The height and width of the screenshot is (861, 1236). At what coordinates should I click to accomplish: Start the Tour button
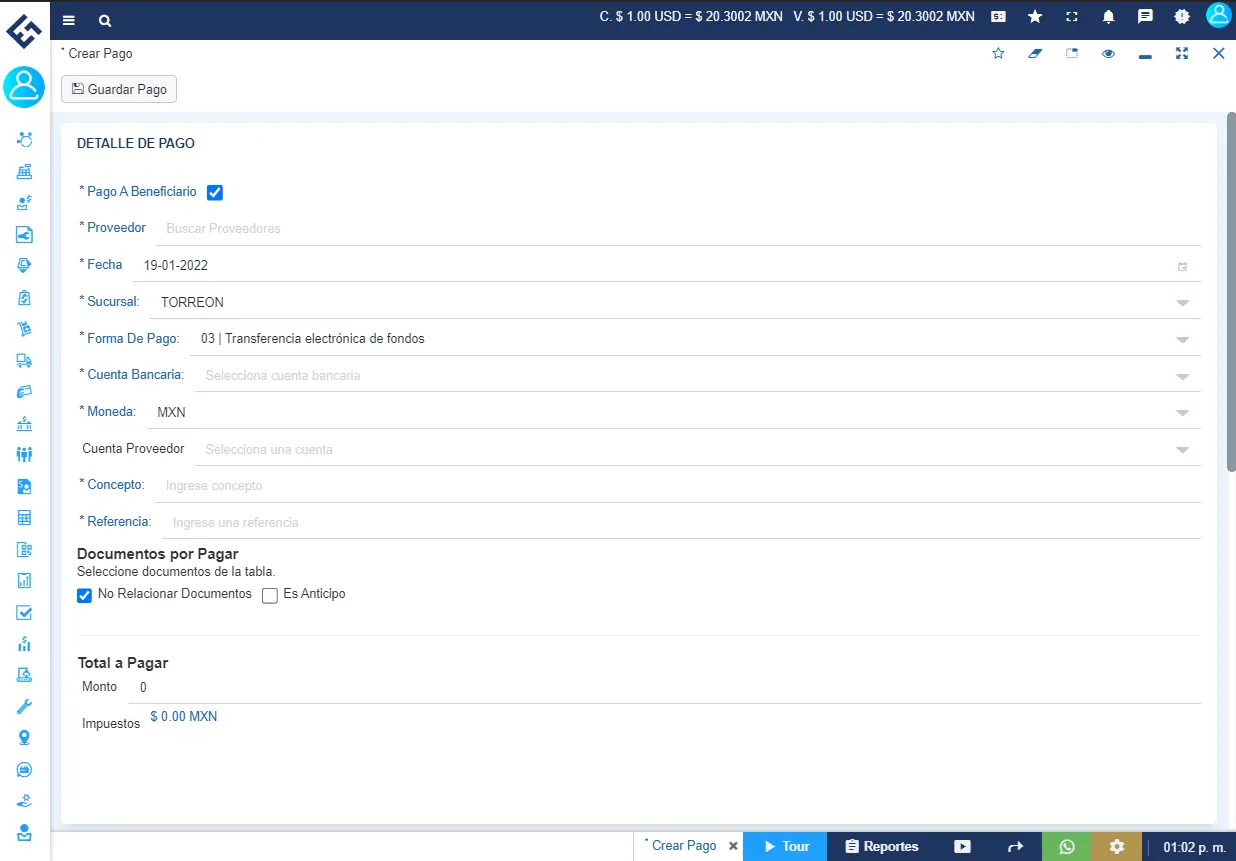pyautogui.click(x=785, y=846)
